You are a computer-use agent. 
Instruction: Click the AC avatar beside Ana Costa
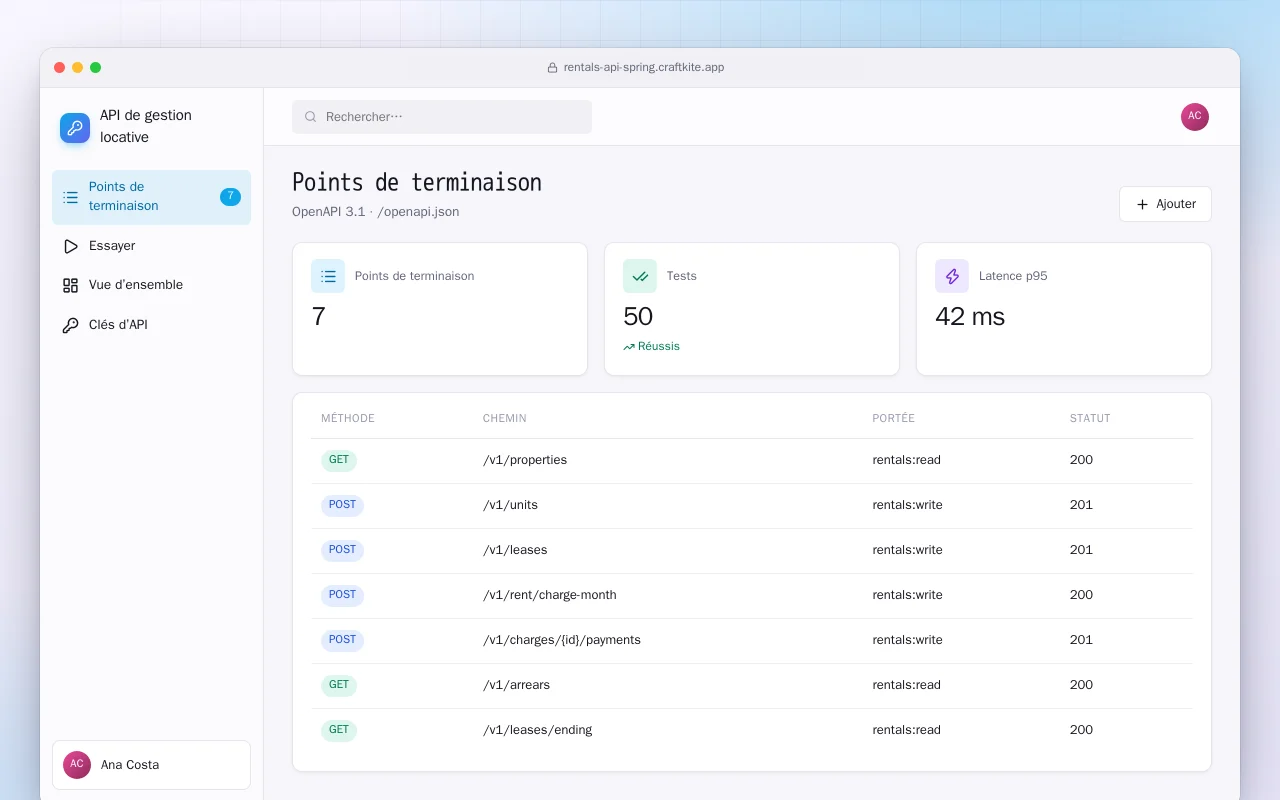click(77, 765)
